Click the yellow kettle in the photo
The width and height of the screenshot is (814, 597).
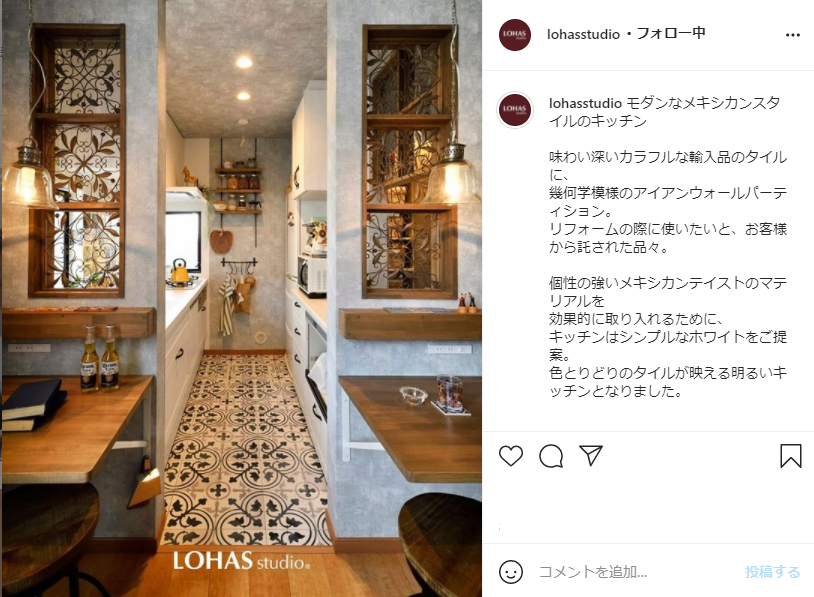(180, 272)
